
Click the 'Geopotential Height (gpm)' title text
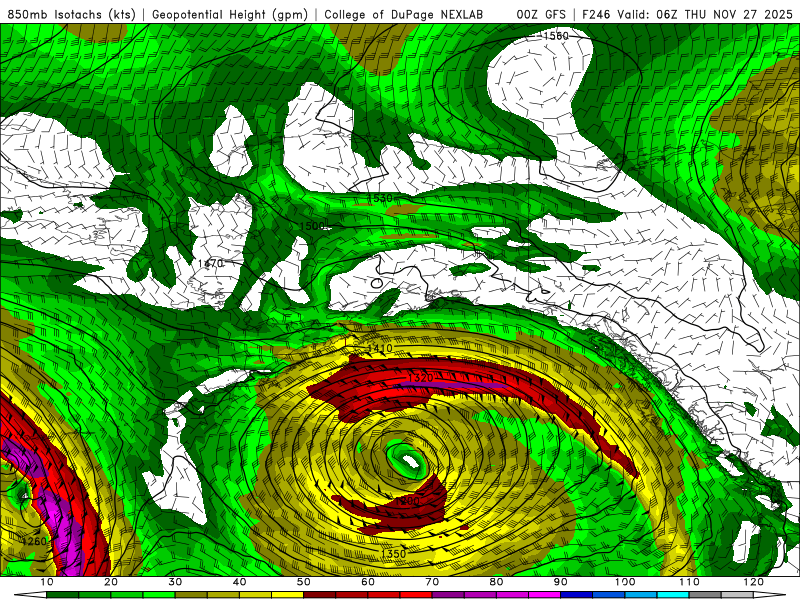pos(230,14)
